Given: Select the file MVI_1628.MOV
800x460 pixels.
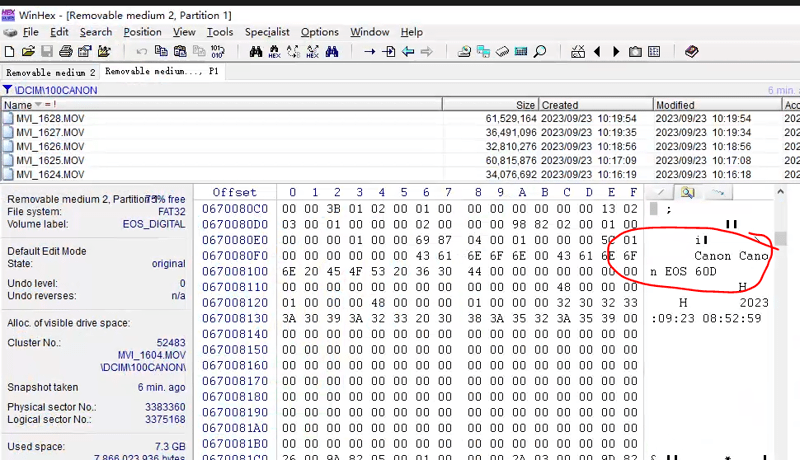Looking at the screenshot, I should click(x=49, y=118).
